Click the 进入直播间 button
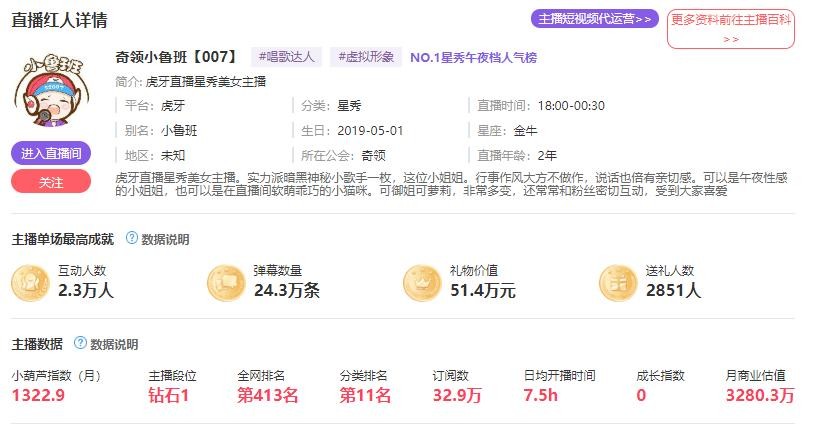814x426 pixels. pos(51,153)
